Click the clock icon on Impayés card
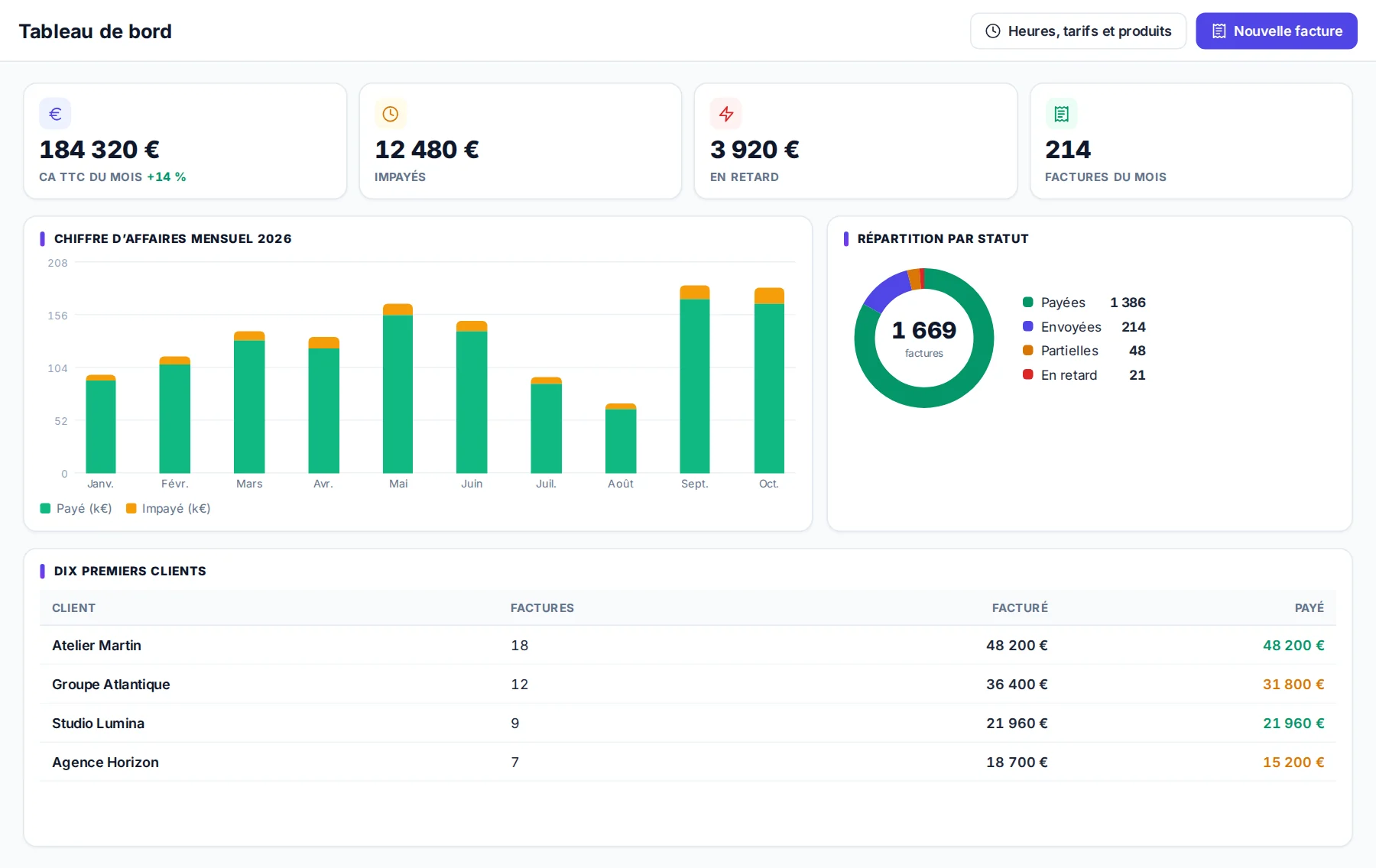The height and width of the screenshot is (868, 1376). [x=391, y=114]
